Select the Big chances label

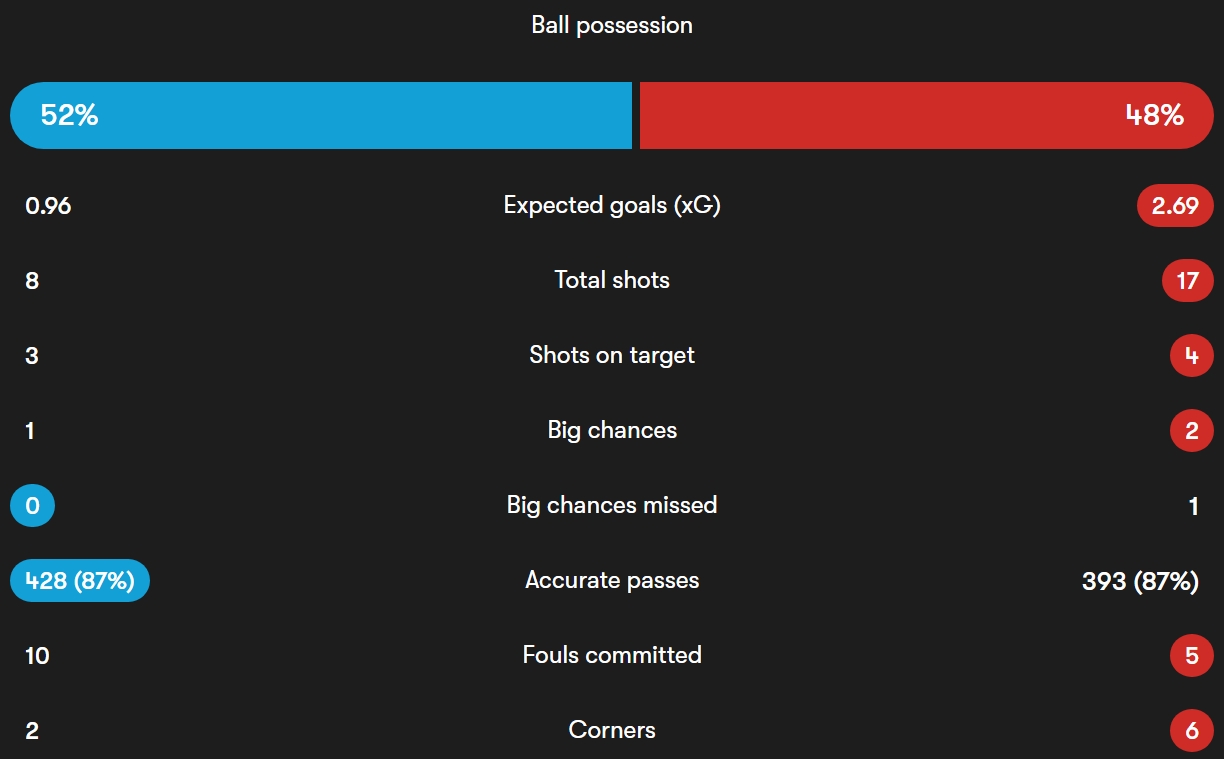(612, 430)
